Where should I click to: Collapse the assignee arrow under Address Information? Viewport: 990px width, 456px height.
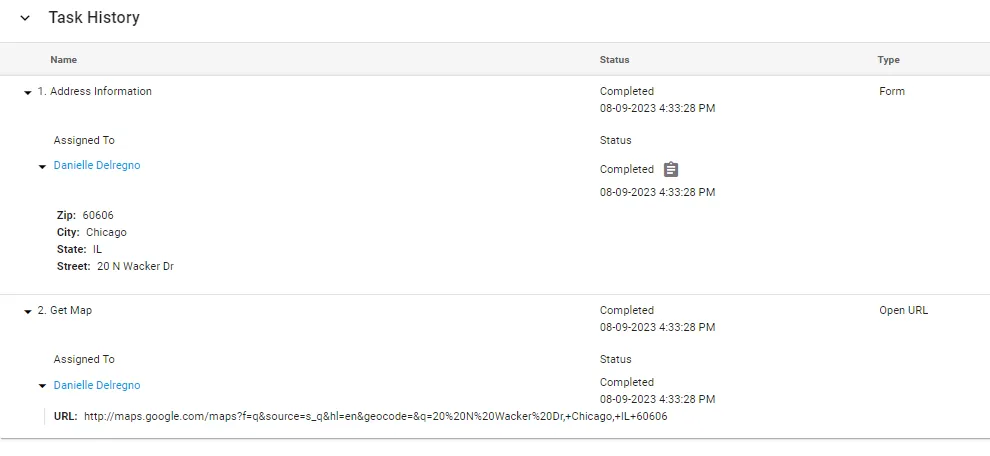coord(42,167)
